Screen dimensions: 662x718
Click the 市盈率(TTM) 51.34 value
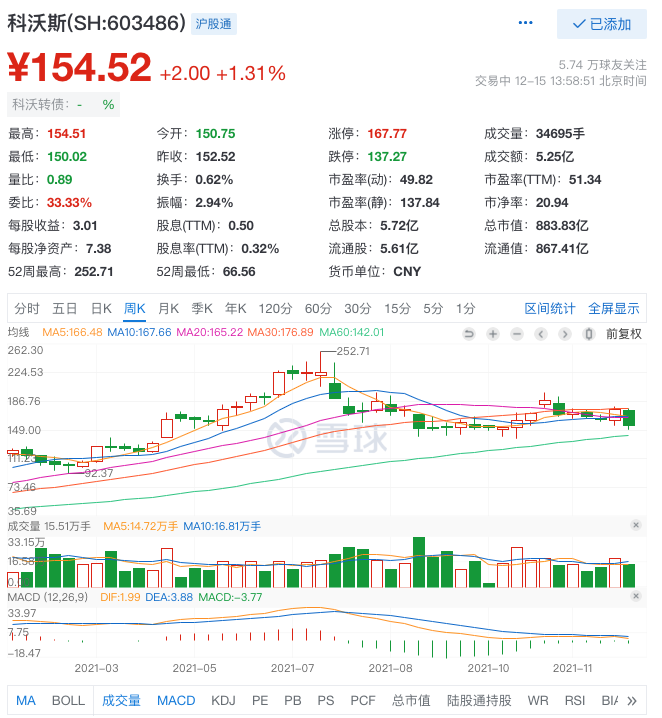(585, 180)
